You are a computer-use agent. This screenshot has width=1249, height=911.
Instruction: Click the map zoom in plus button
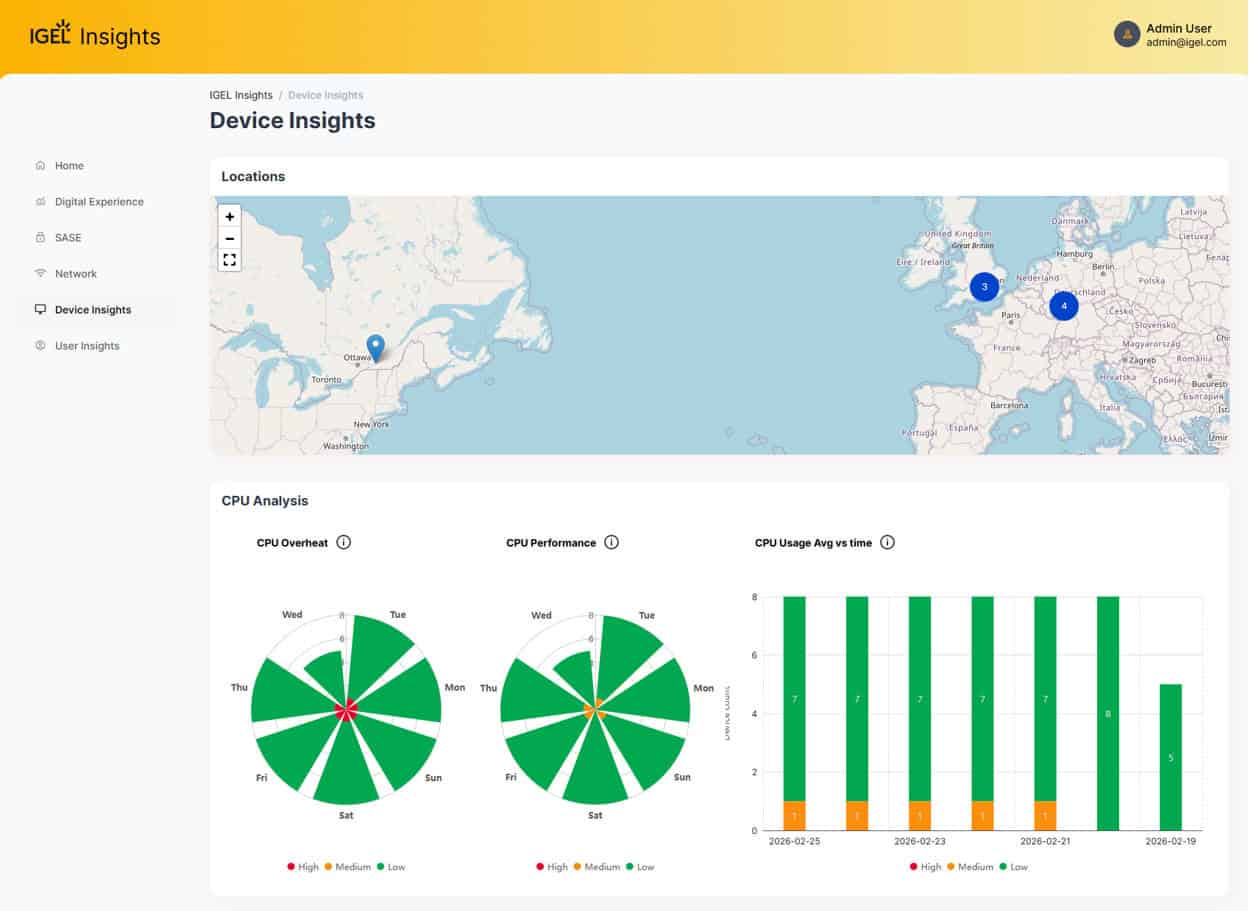230,216
